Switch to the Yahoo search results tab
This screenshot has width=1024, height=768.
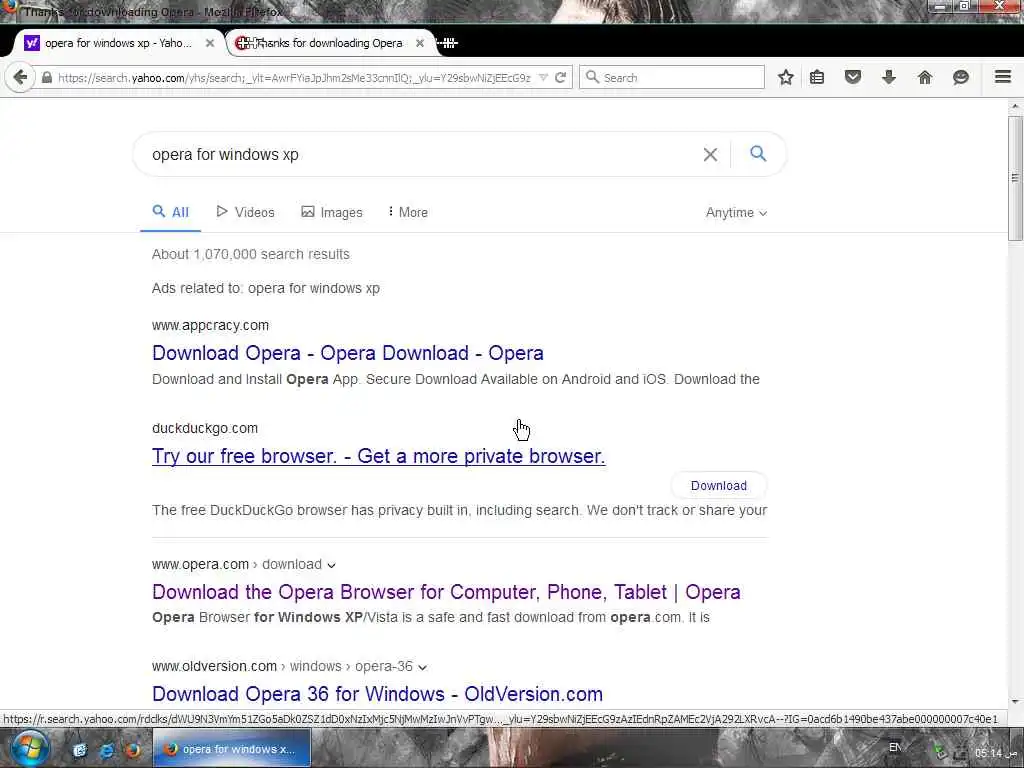tap(117, 43)
